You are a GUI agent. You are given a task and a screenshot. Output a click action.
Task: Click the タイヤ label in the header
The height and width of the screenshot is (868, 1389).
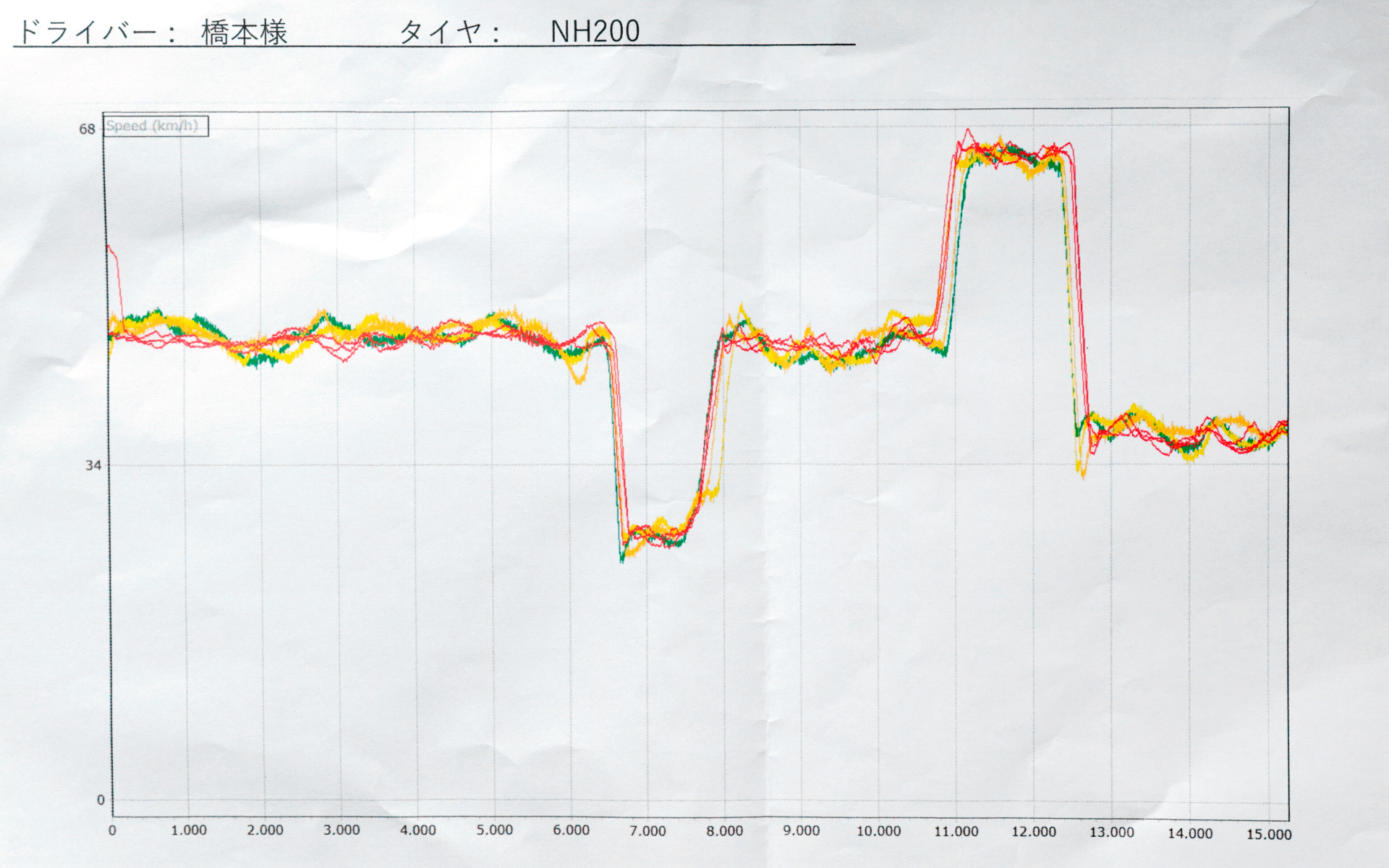pyautogui.click(x=441, y=32)
